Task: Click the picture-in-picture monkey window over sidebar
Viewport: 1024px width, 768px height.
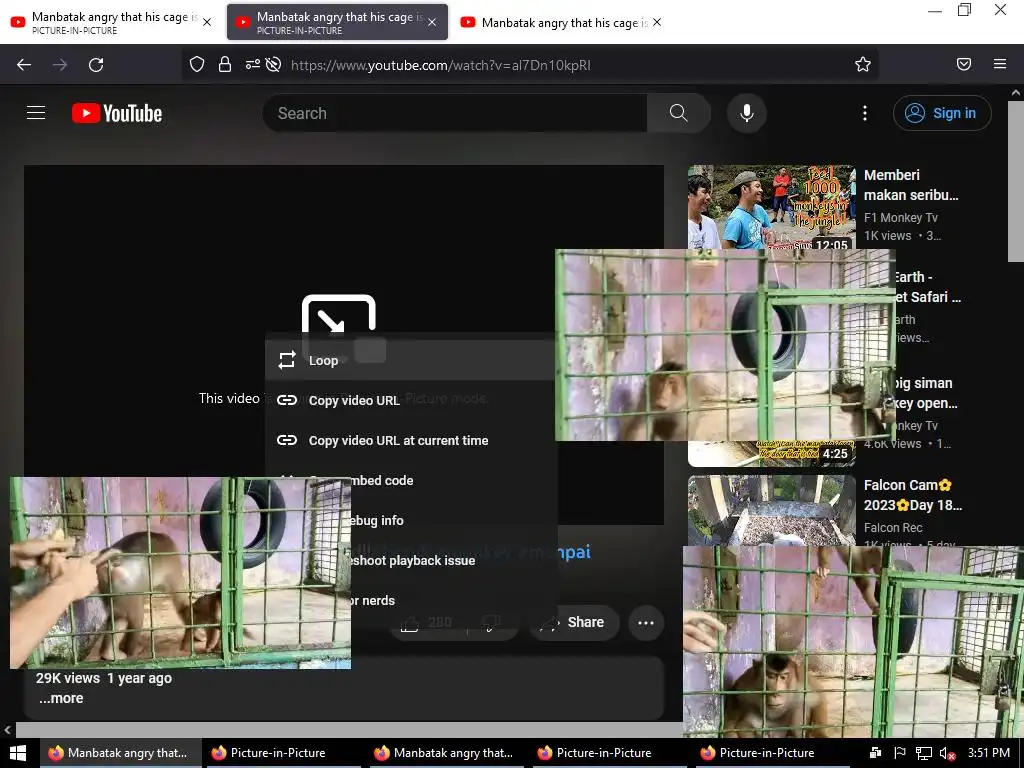Action: point(725,345)
